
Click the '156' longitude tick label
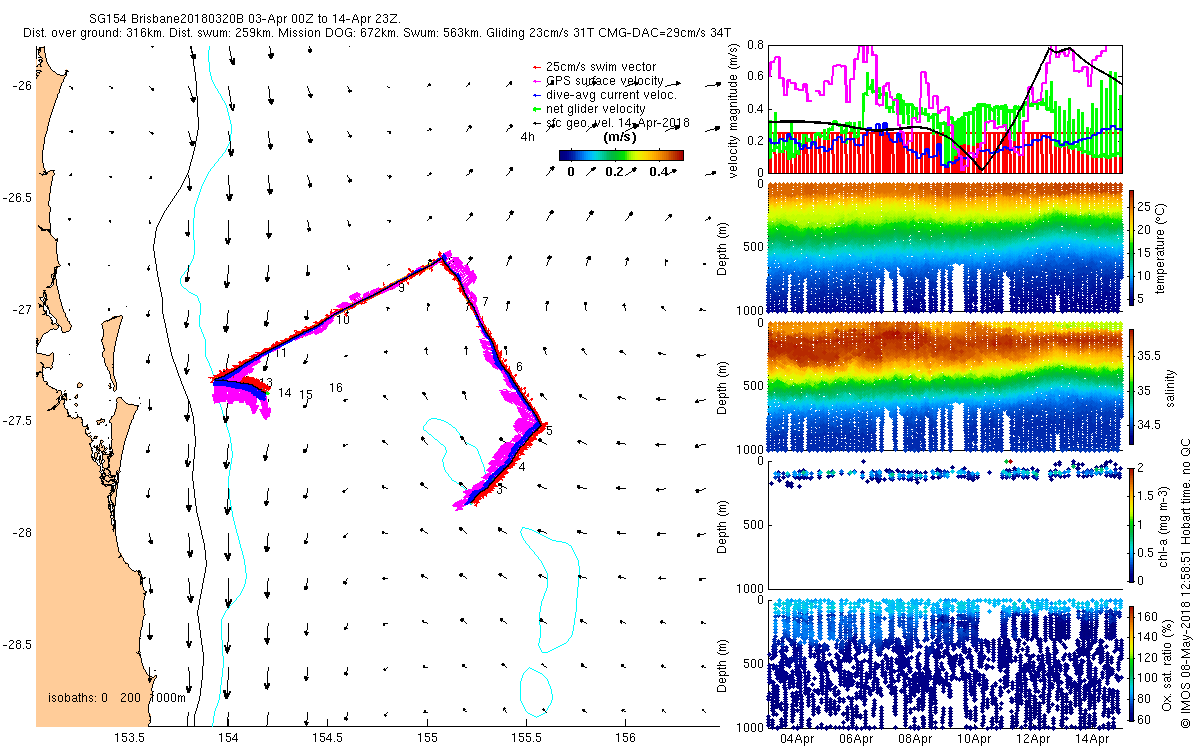(x=624, y=739)
